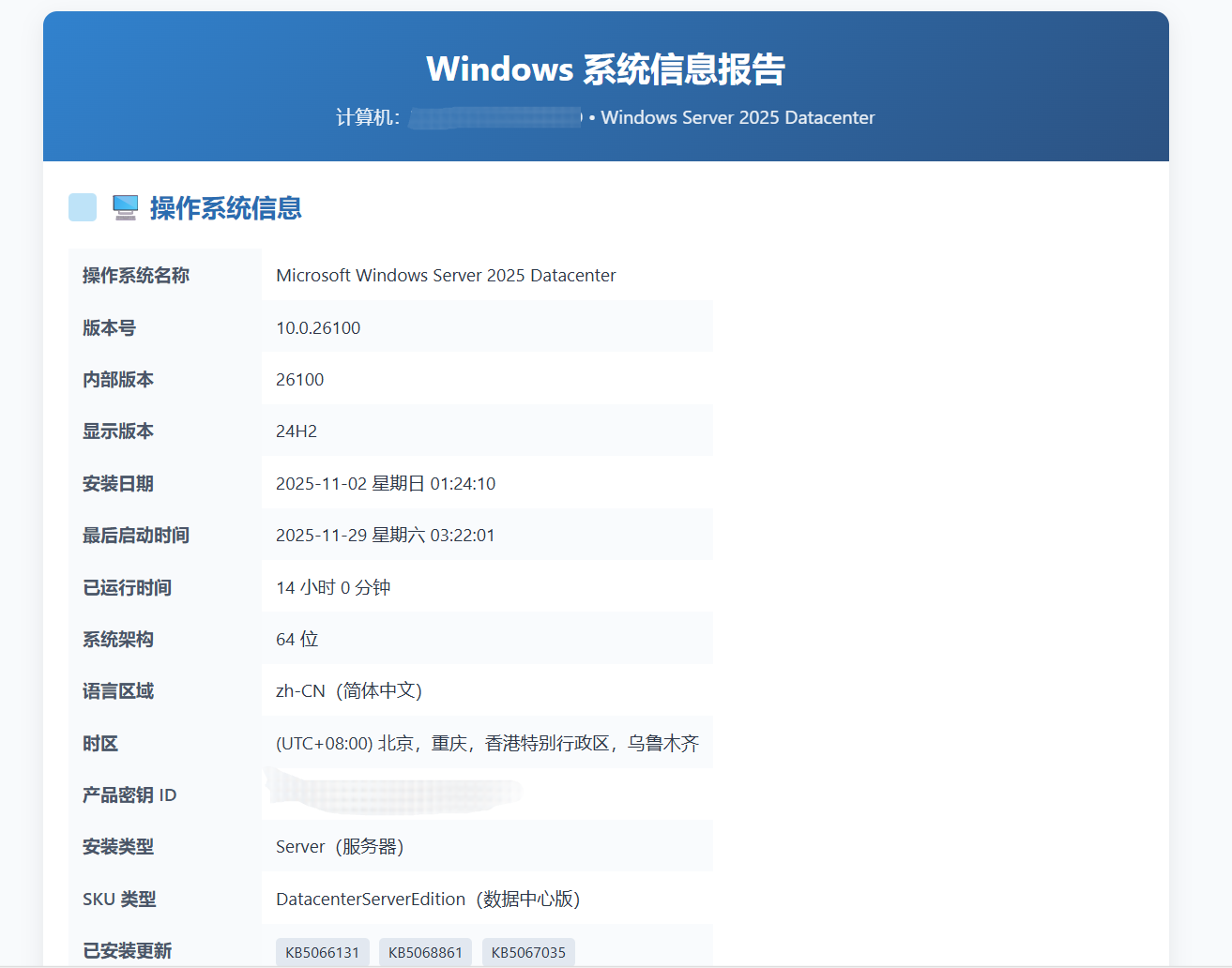Viewport: 1232px width, 968px height.
Task: Click the Windows 系统信息报告 page title
Action: pyautogui.click(x=606, y=69)
